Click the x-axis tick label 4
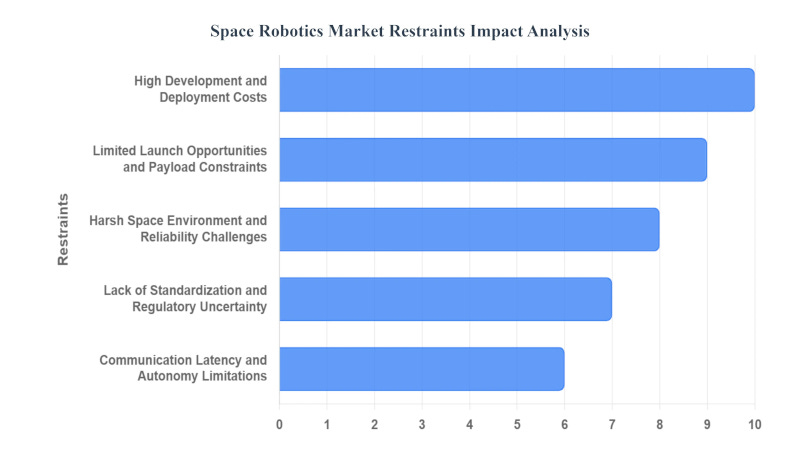The height and width of the screenshot is (450, 800). click(x=469, y=424)
